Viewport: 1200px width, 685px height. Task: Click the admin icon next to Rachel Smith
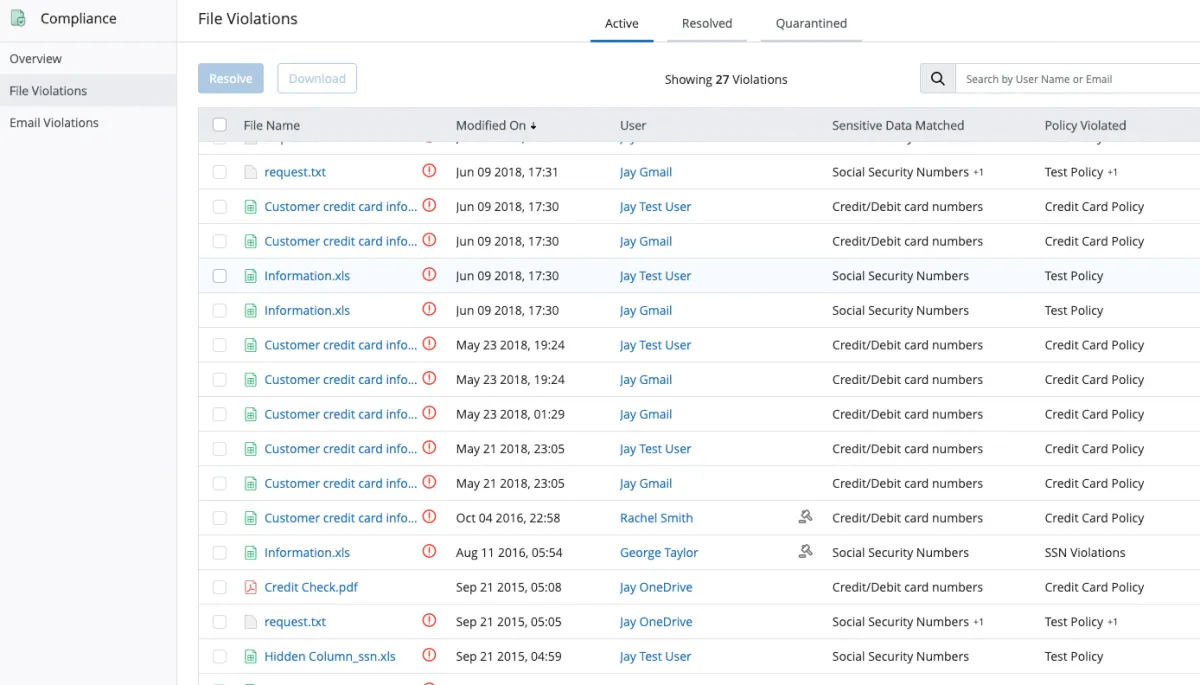click(805, 517)
